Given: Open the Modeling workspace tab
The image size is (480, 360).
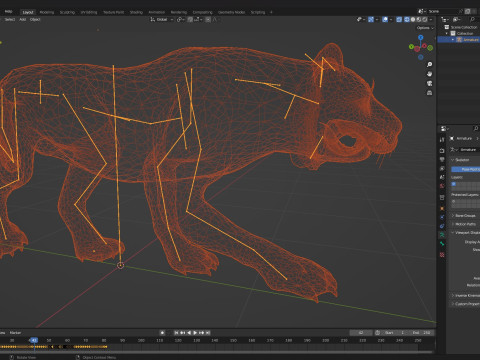Looking at the screenshot, I should click(47, 12).
